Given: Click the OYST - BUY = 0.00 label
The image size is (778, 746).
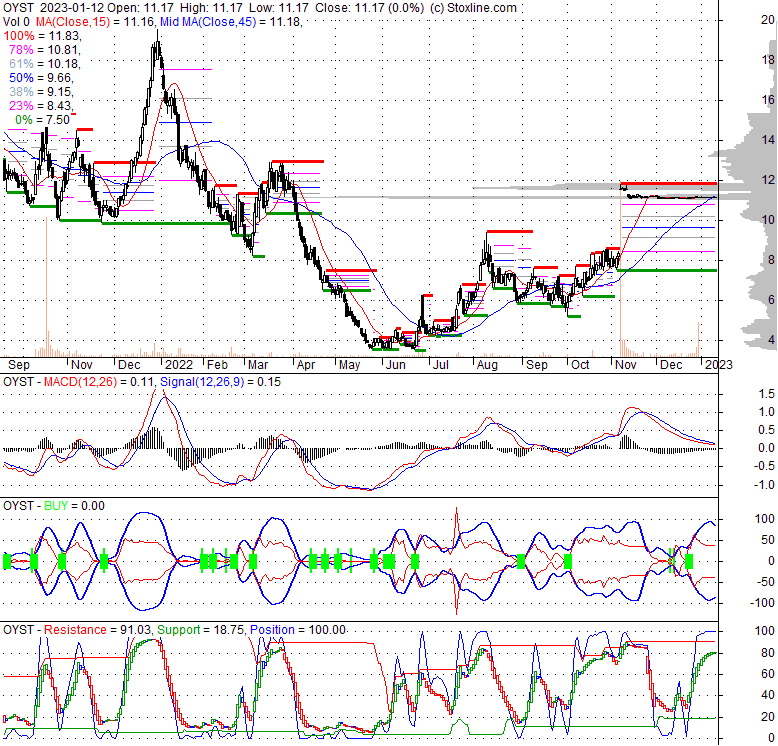Looking at the screenshot, I should 54,506.
